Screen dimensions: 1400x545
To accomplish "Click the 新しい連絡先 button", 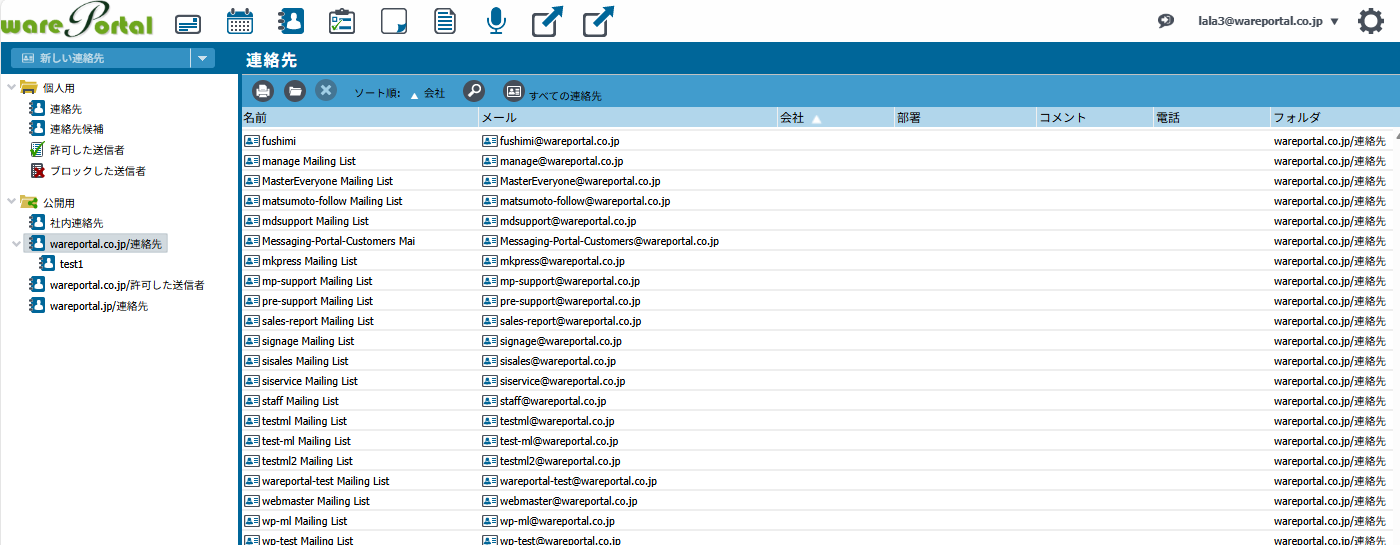I will (99, 58).
